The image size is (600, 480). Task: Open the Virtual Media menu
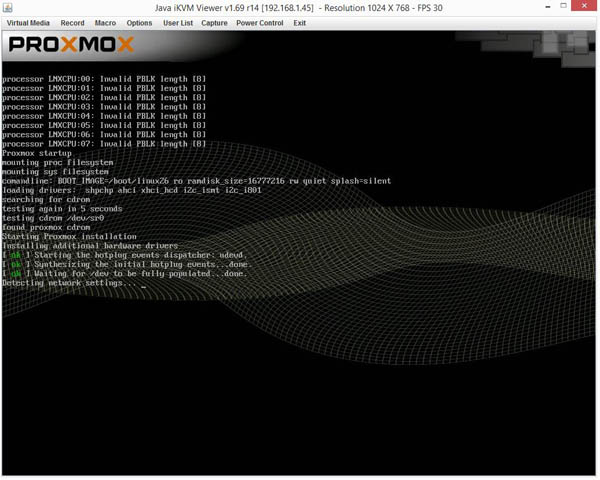[x=28, y=23]
